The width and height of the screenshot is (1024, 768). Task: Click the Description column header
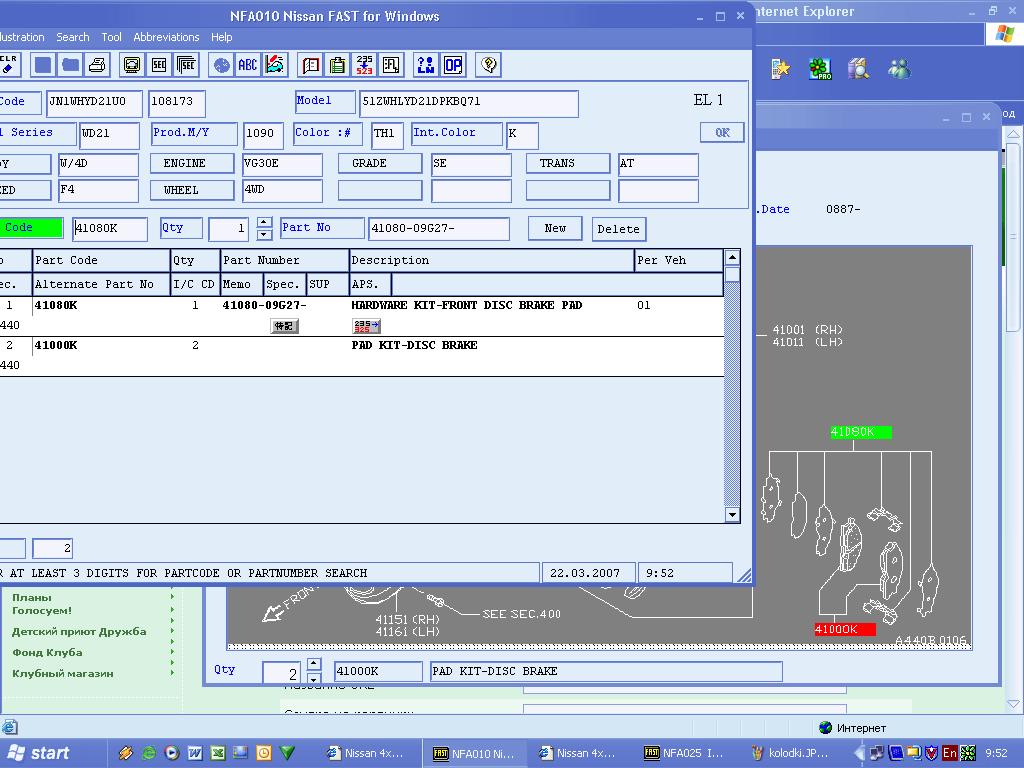click(x=492, y=260)
